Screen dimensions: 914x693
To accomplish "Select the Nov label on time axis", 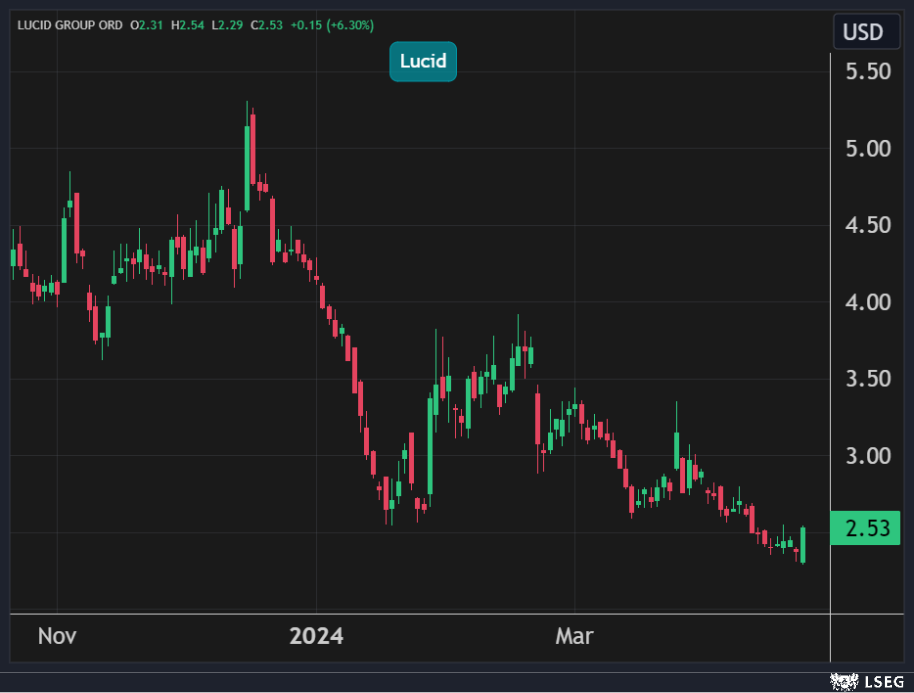I will click(56, 636).
